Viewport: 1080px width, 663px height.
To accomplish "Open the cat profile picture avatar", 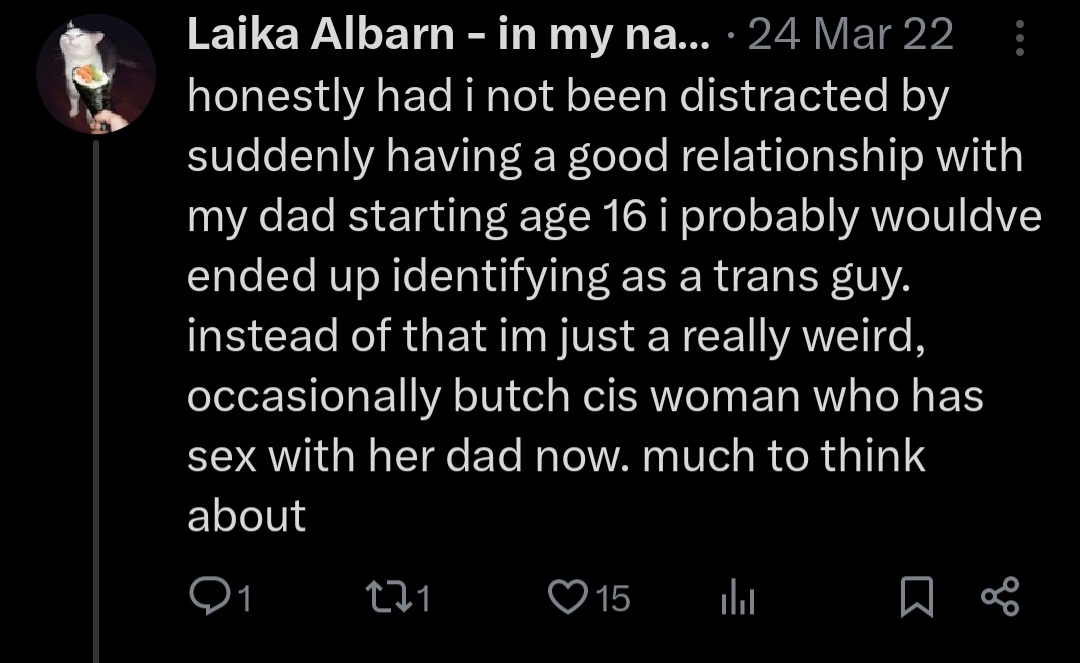I will [x=97, y=74].
